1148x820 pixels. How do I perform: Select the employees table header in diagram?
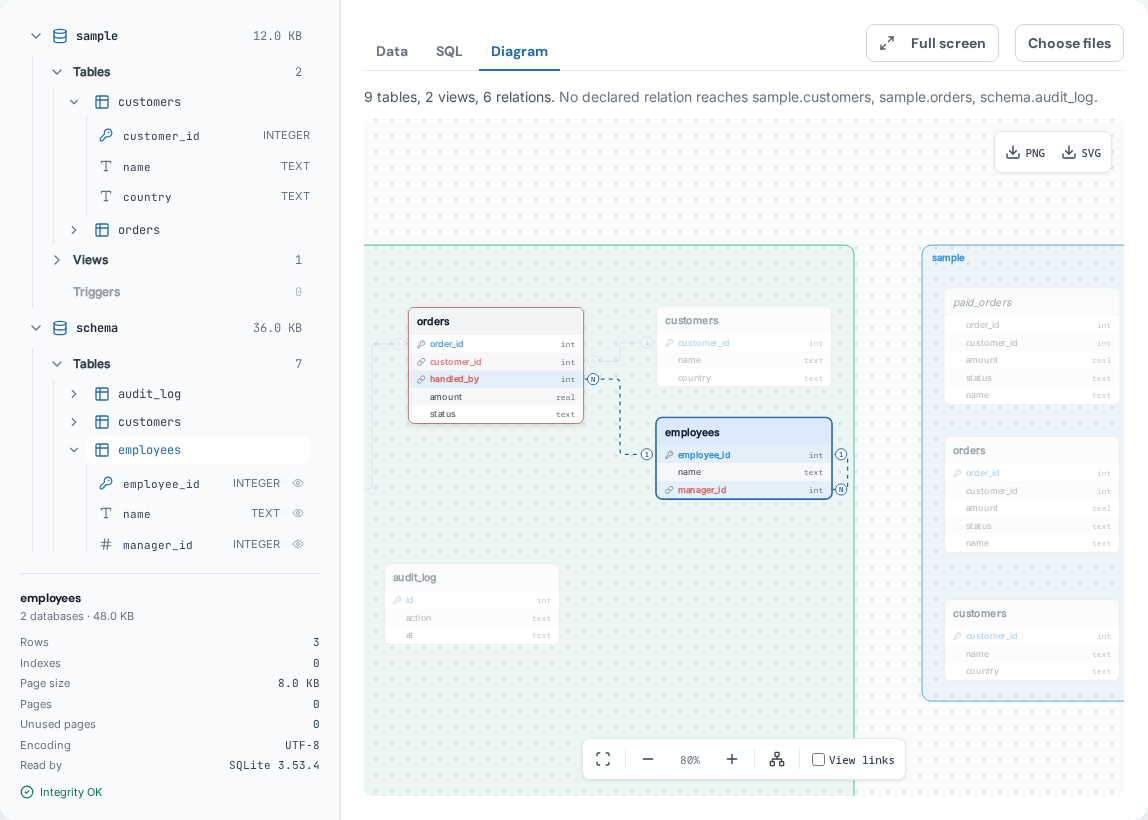pyautogui.click(x=744, y=433)
